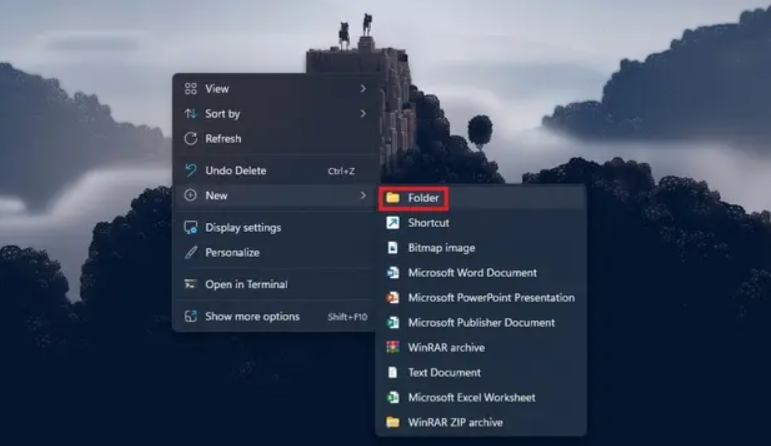The height and width of the screenshot is (446, 771).
Task: Create a new WinRAR archive
Action: (481, 347)
